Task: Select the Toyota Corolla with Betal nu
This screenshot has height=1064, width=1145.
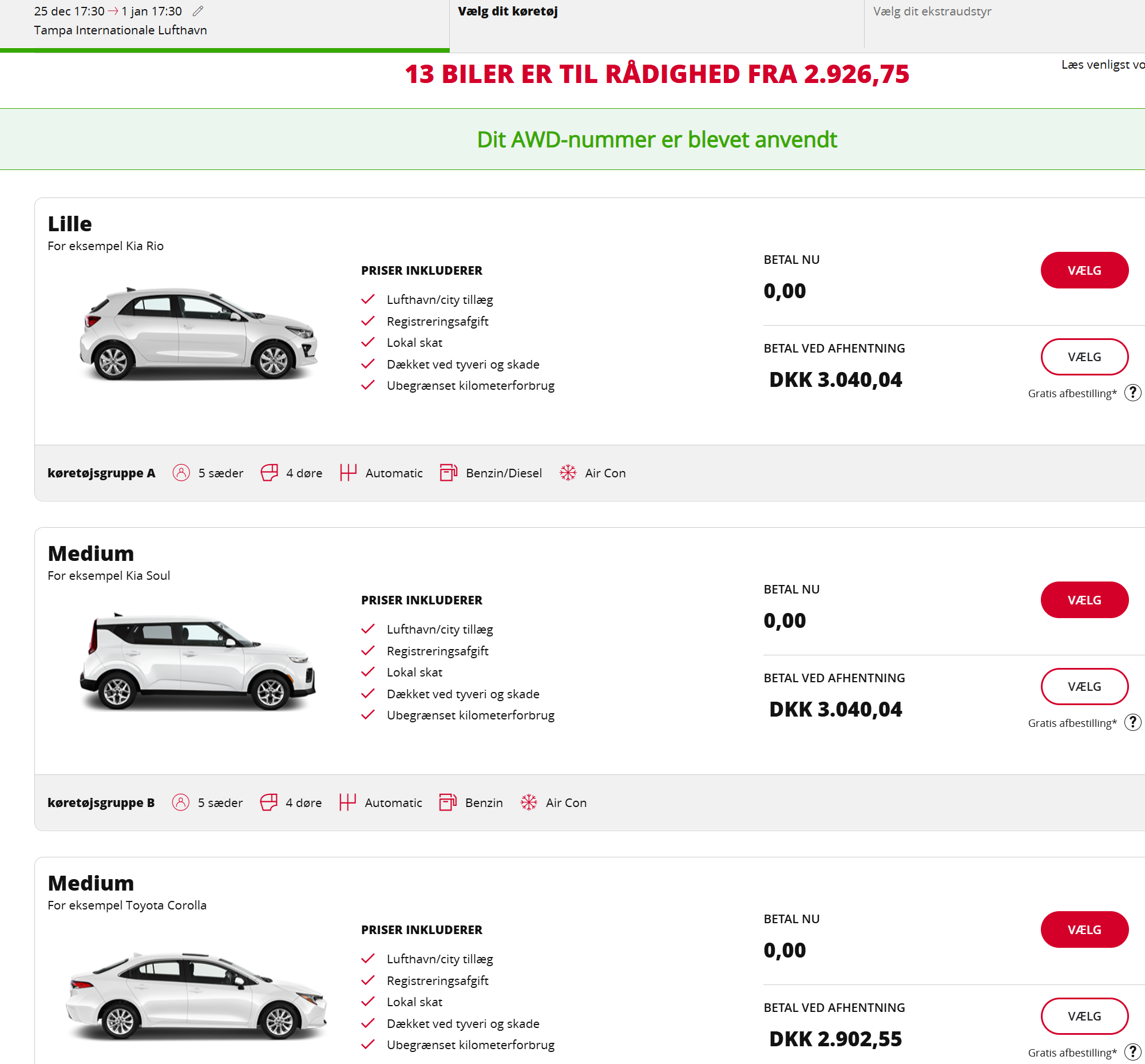Action: coord(1084,929)
